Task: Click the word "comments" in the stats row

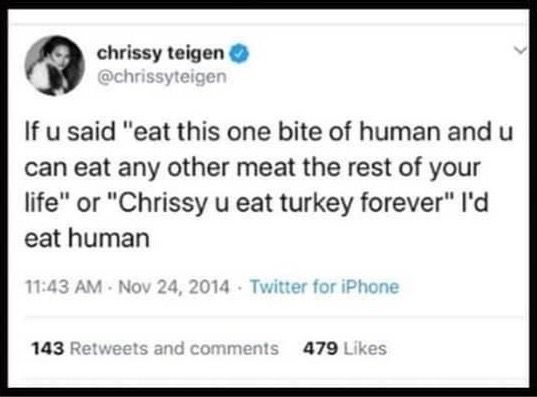Action: (x=234, y=348)
